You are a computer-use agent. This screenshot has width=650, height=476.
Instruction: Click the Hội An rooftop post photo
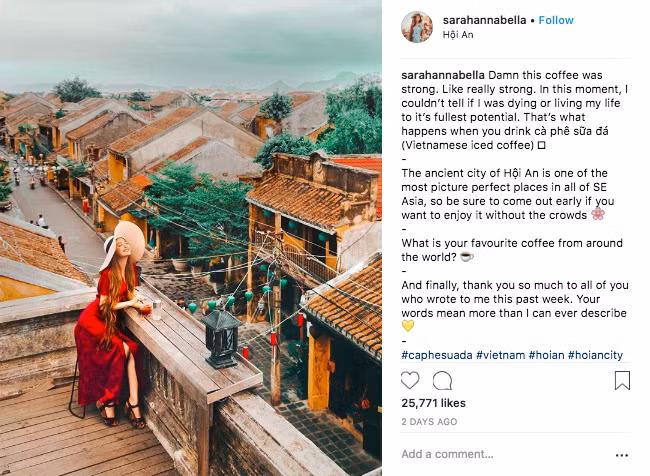190,238
